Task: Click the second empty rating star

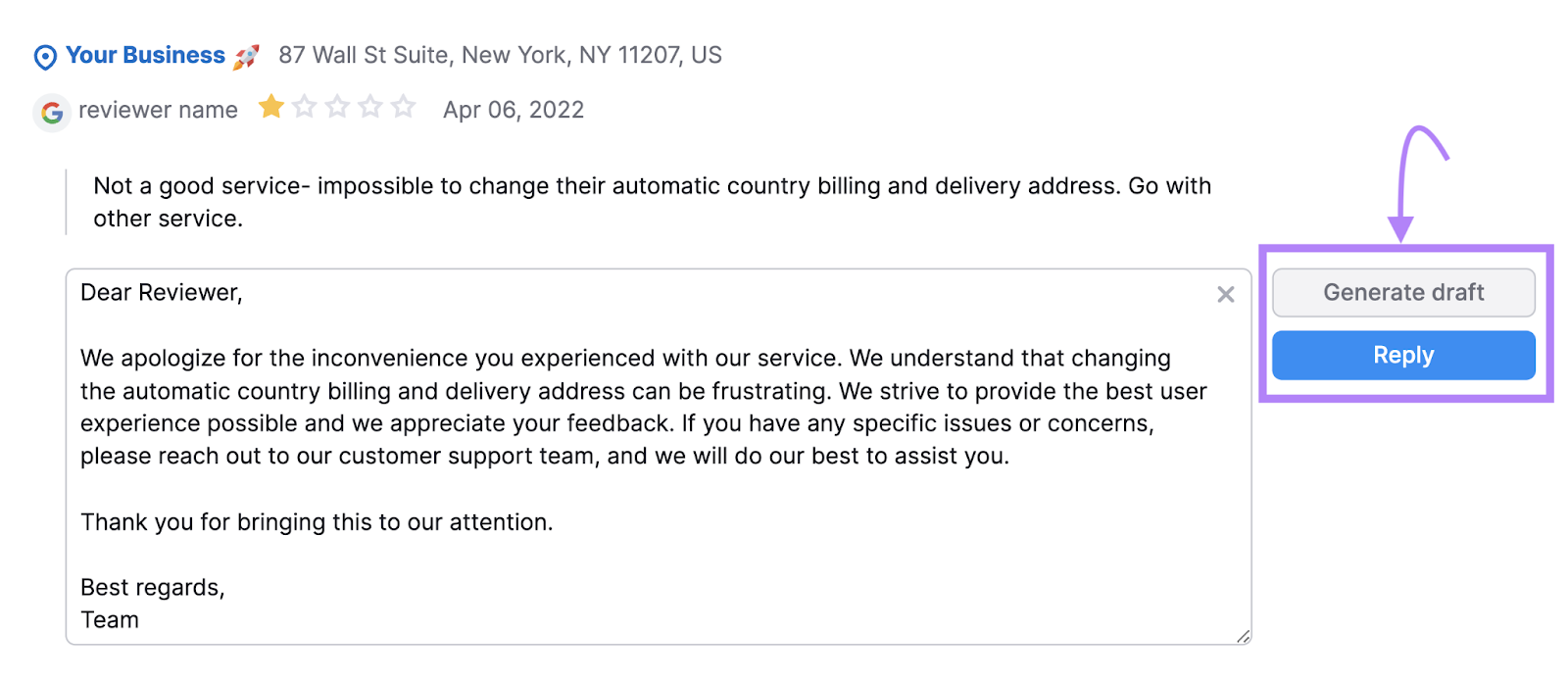Action: pyautogui.click(x=302, y=106)
